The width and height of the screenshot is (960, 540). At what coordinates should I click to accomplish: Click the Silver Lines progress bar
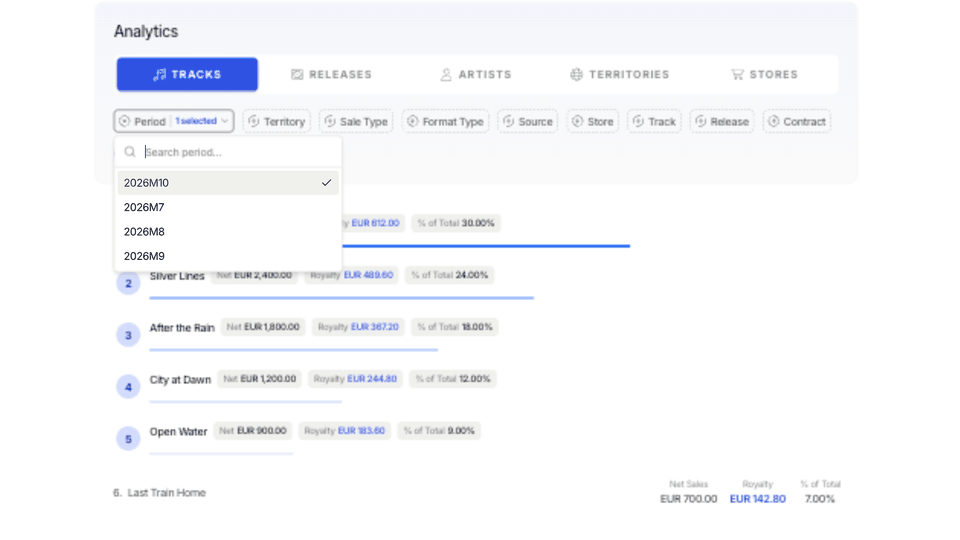coord(342,298)
